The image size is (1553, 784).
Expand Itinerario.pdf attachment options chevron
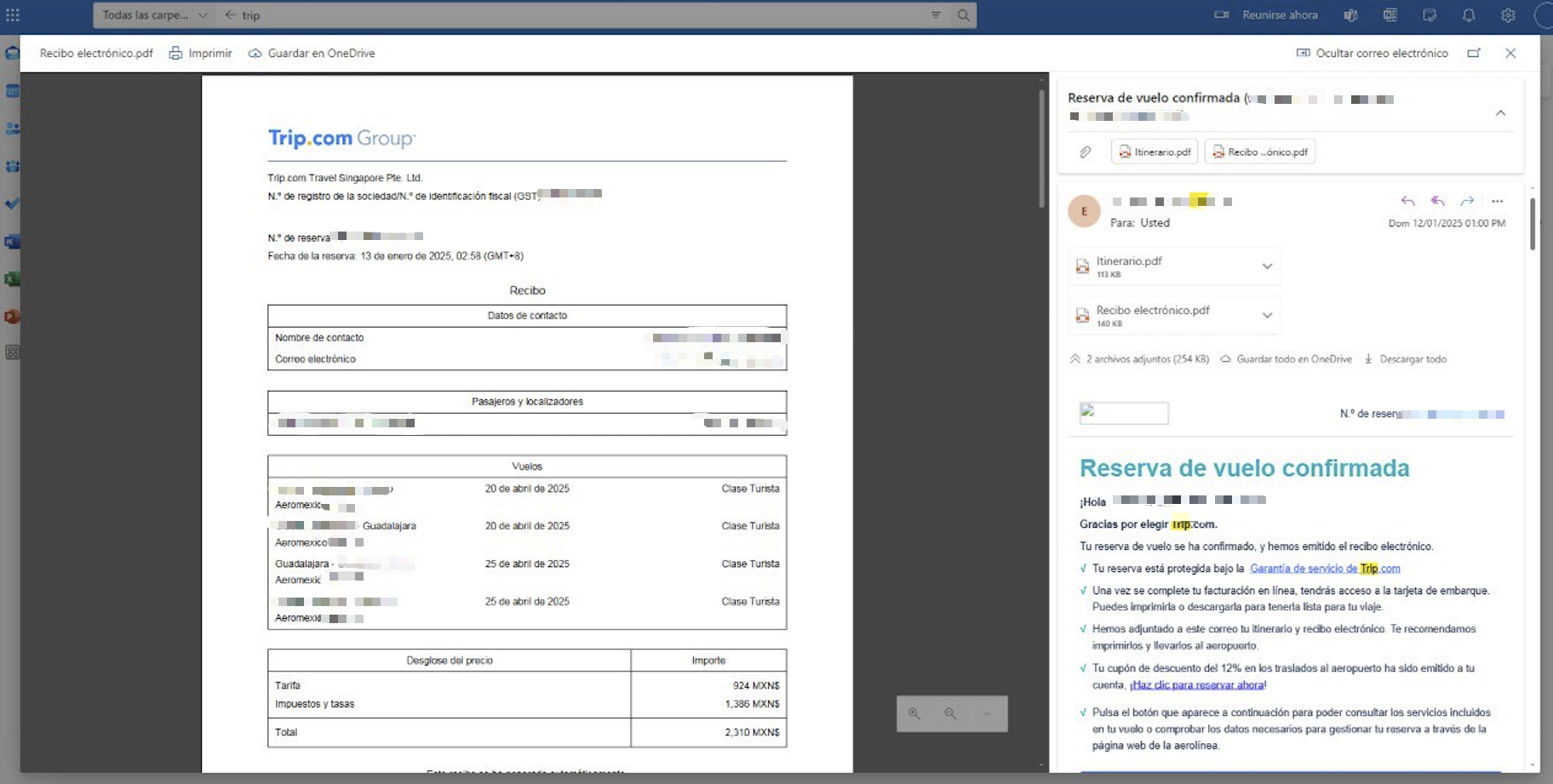pyautogui.click(x=1267, y=266)
